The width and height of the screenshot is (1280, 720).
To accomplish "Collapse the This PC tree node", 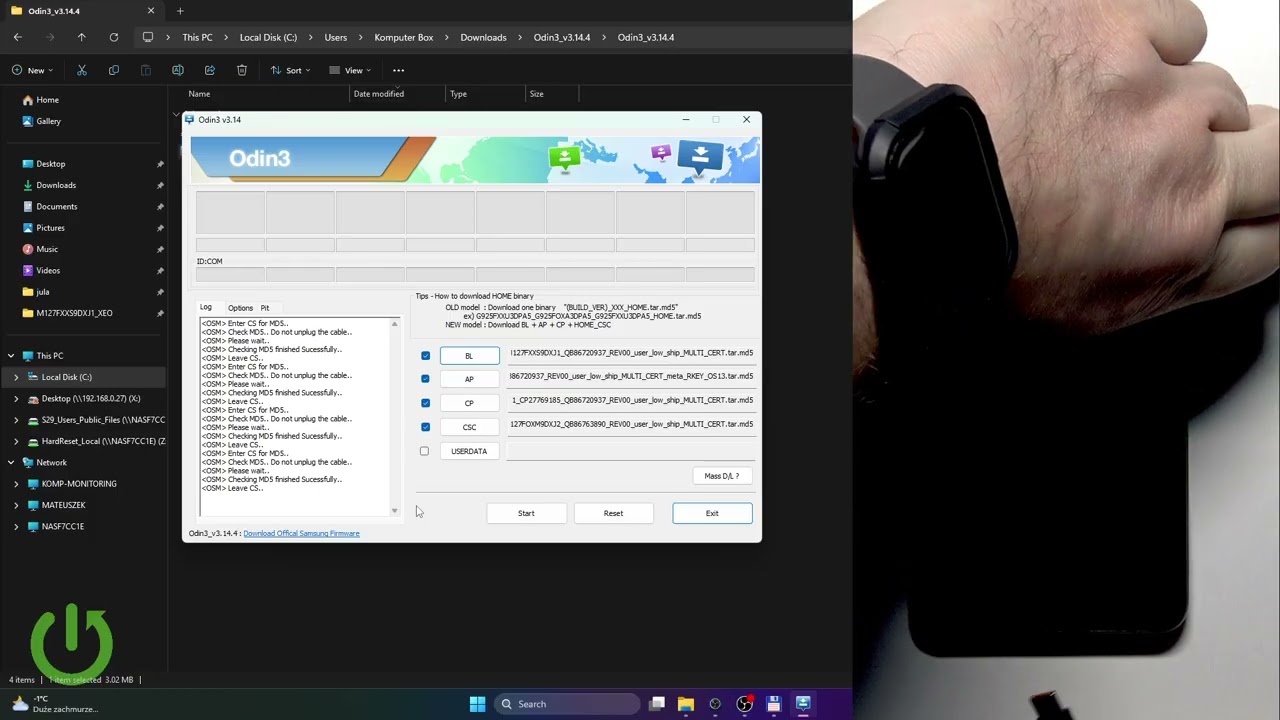I will click(11, 356).
